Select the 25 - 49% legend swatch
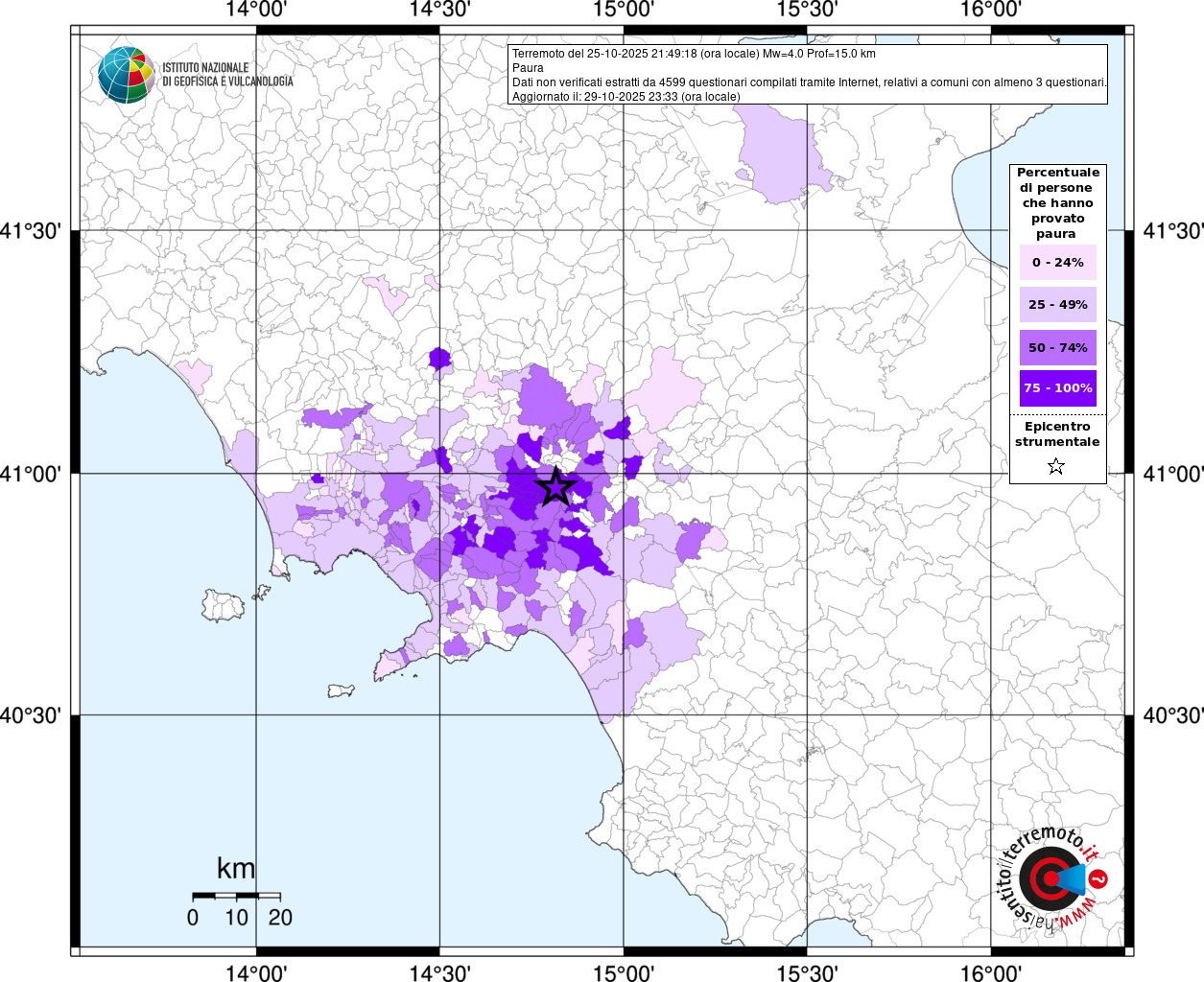 point(1057,305)
